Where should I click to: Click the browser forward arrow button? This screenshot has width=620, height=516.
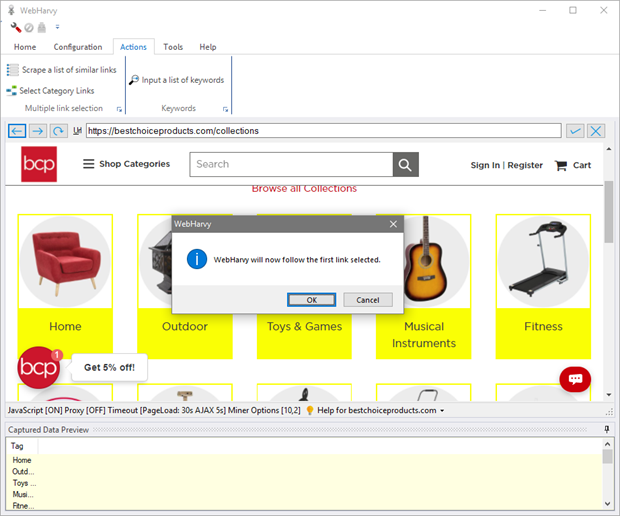click(x=37, y=131)
